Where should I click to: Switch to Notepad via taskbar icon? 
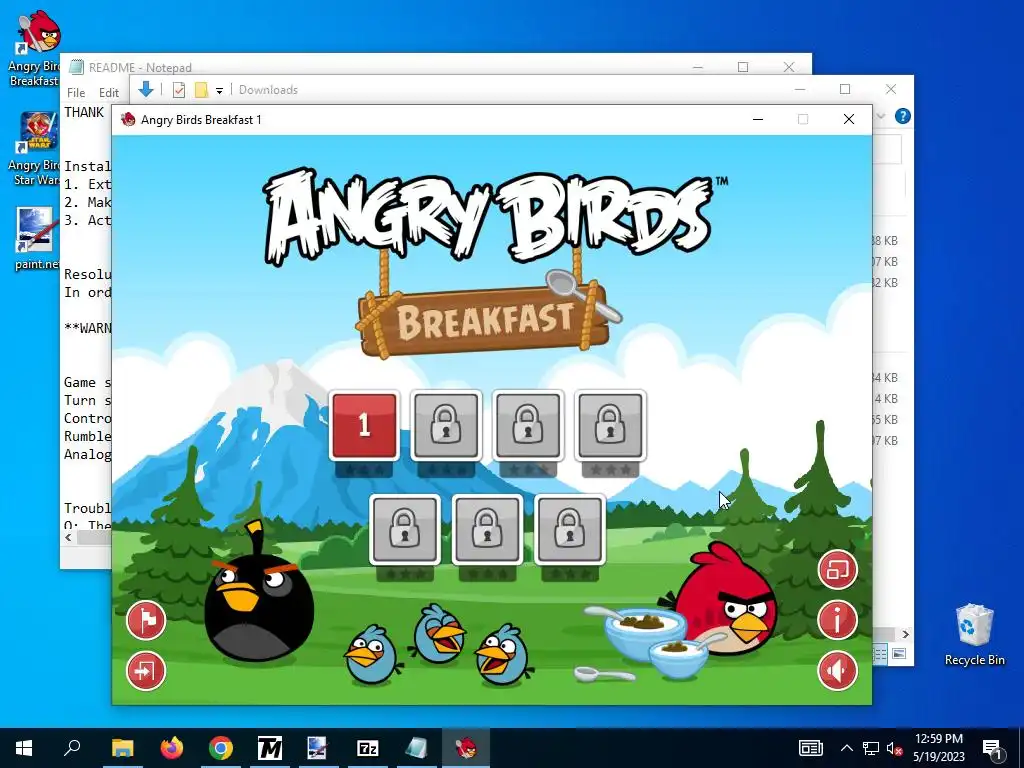[417, 748]
